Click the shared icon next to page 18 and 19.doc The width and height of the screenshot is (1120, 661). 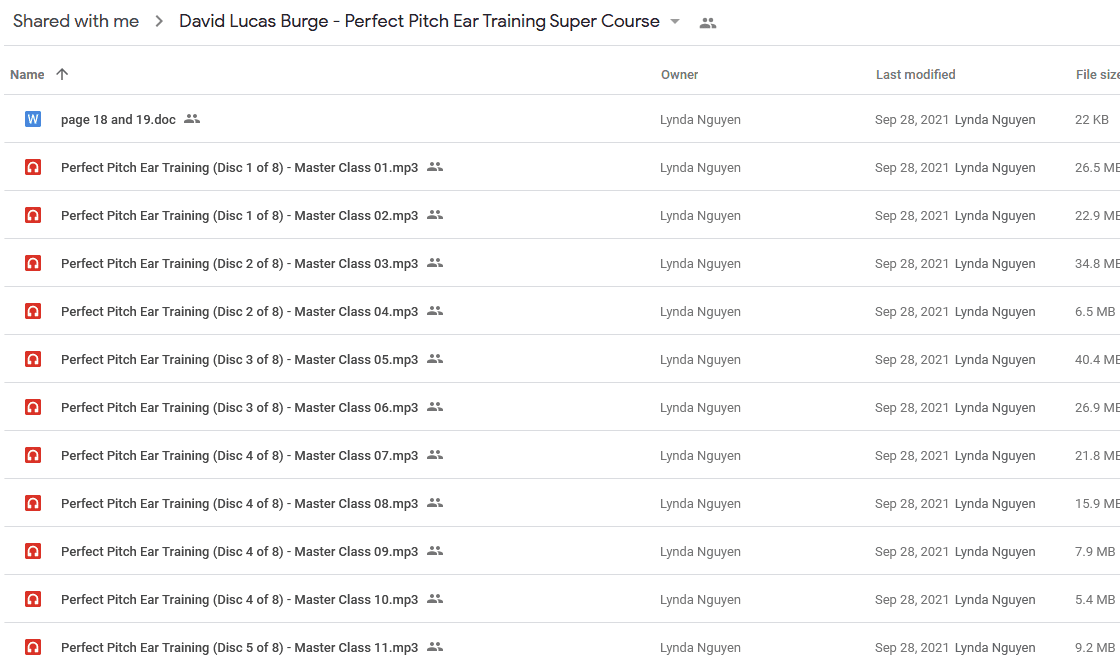192,119
